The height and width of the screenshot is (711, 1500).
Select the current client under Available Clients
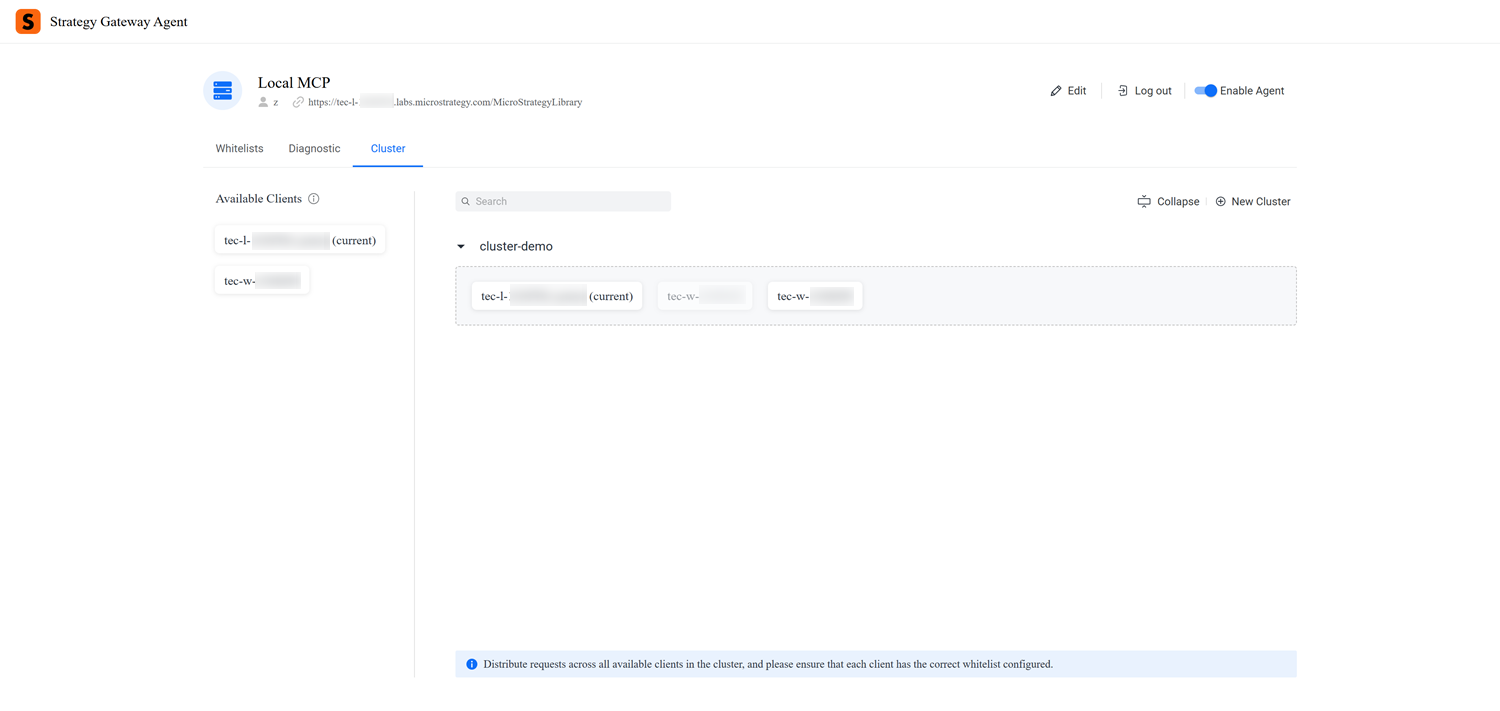pyautogui.click(x=300, y=241)
